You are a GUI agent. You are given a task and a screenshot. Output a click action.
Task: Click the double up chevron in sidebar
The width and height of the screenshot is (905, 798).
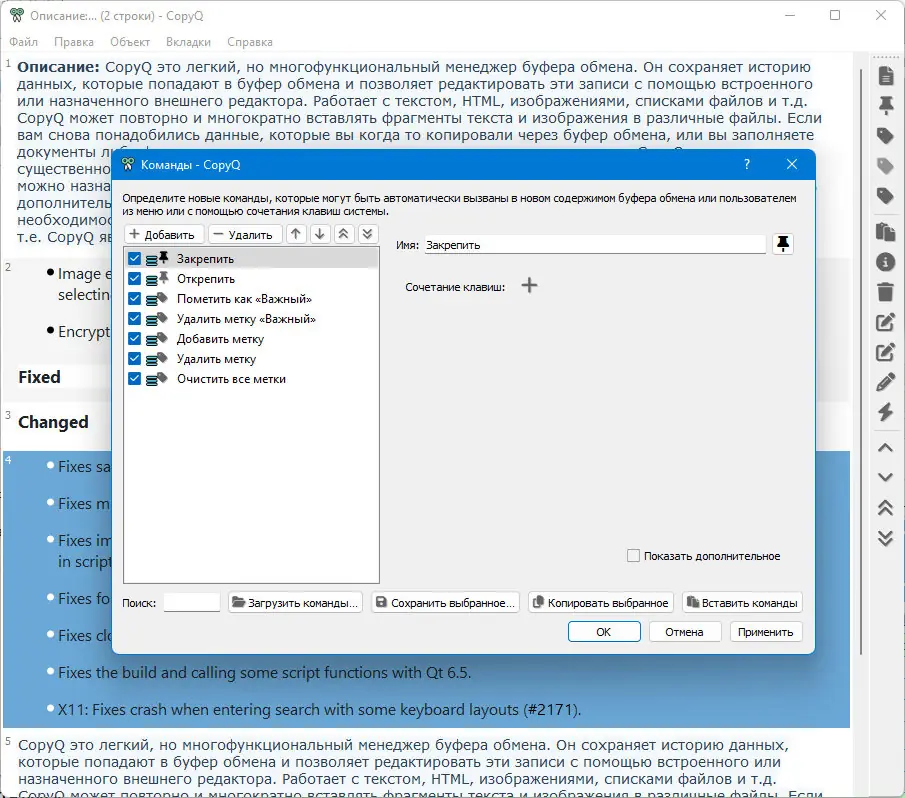[885, 508]
